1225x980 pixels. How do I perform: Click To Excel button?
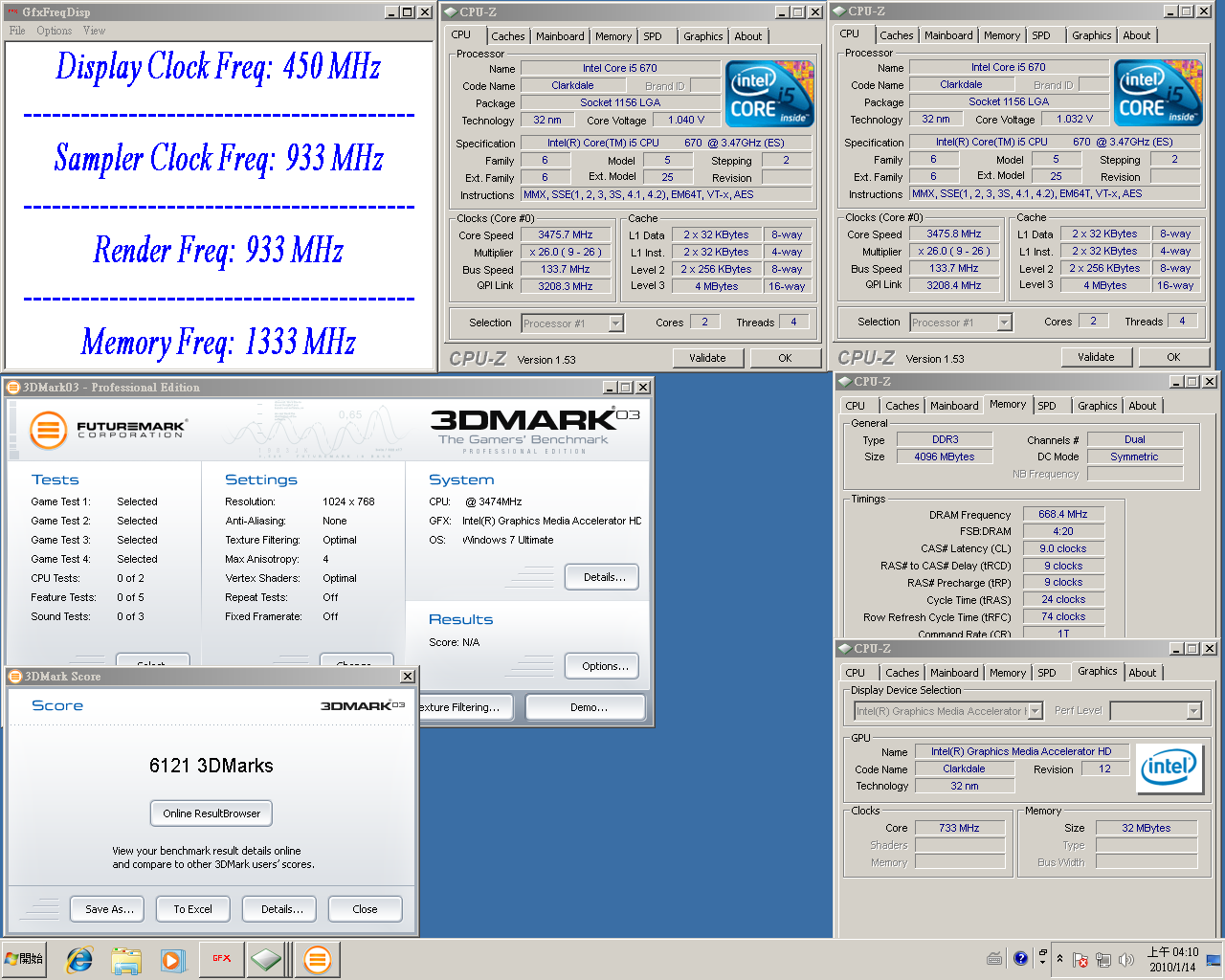[x=192, y=909]
